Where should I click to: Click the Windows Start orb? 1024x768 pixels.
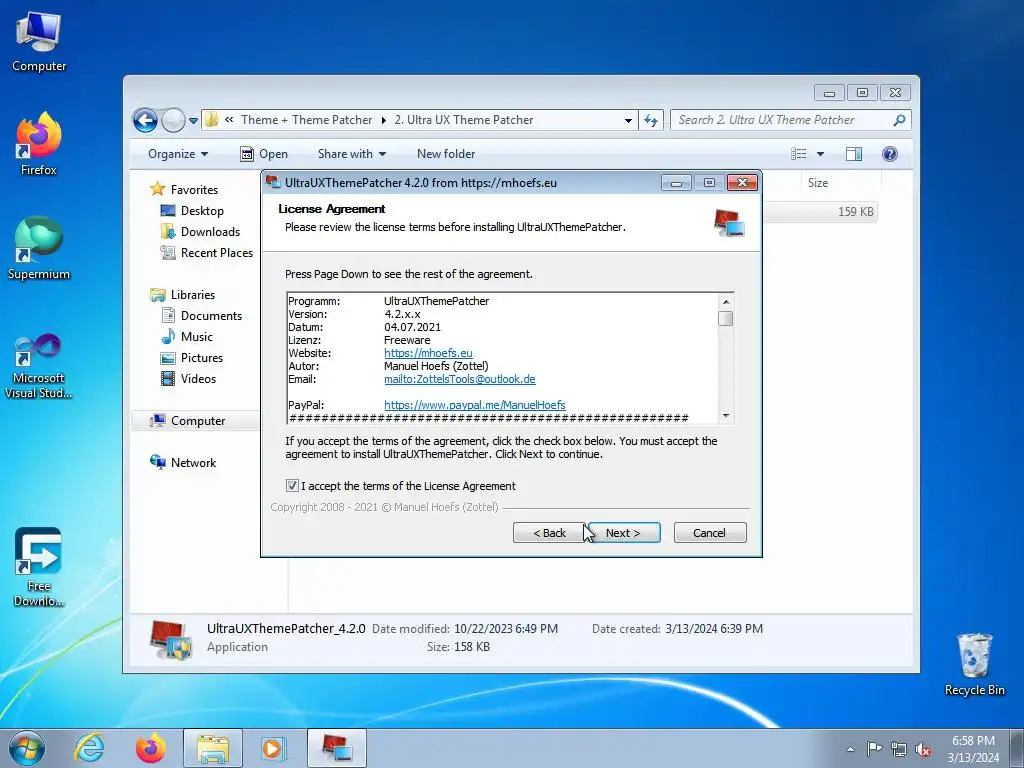(x=27, y=748)
